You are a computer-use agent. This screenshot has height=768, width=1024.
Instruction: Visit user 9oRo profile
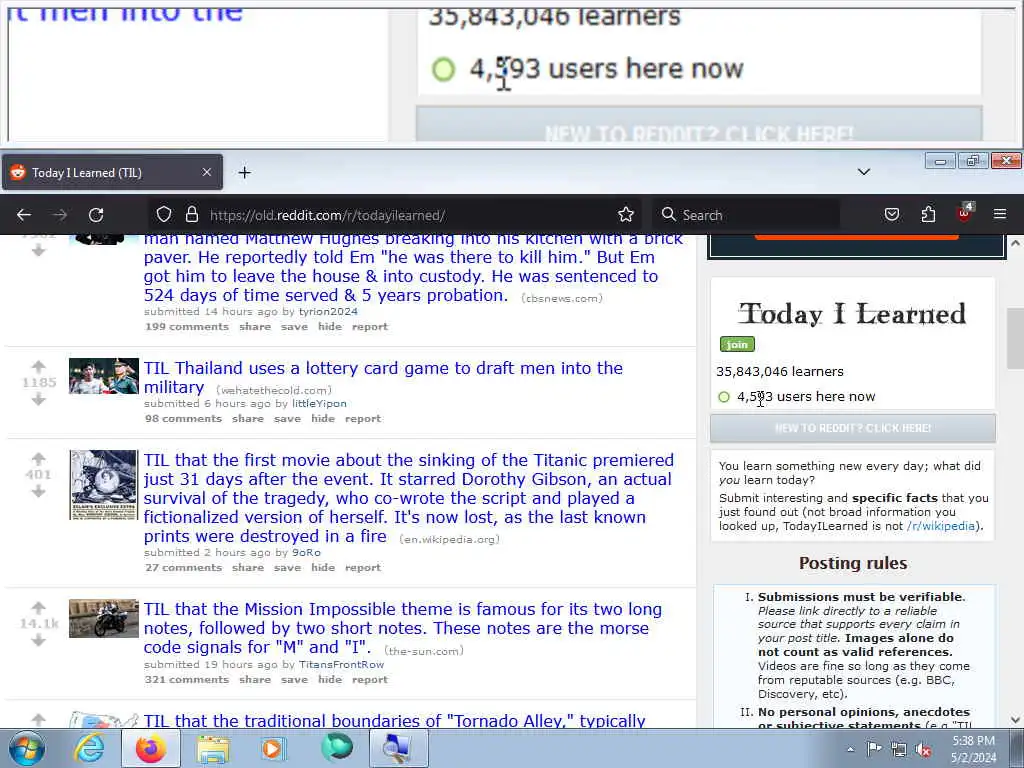[x=306, y=552]
